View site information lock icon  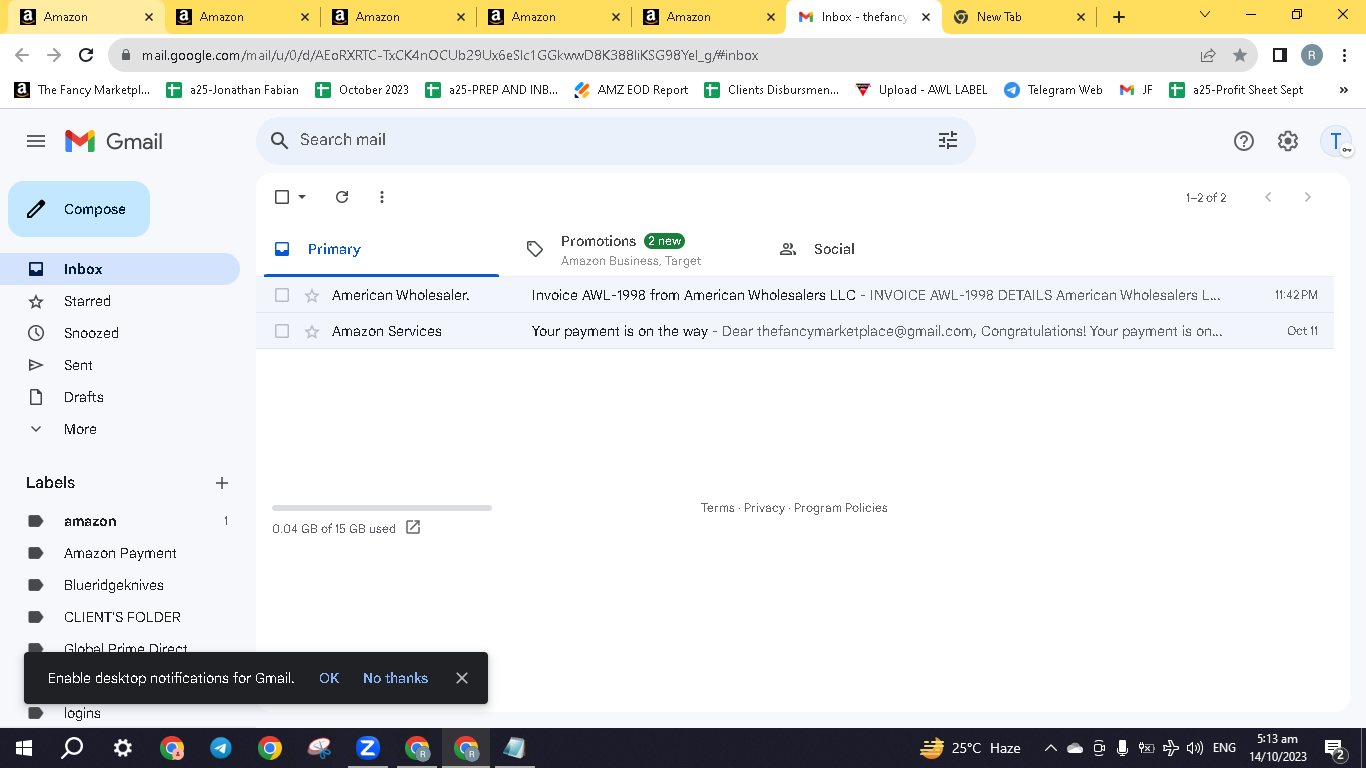pos(126,56)
